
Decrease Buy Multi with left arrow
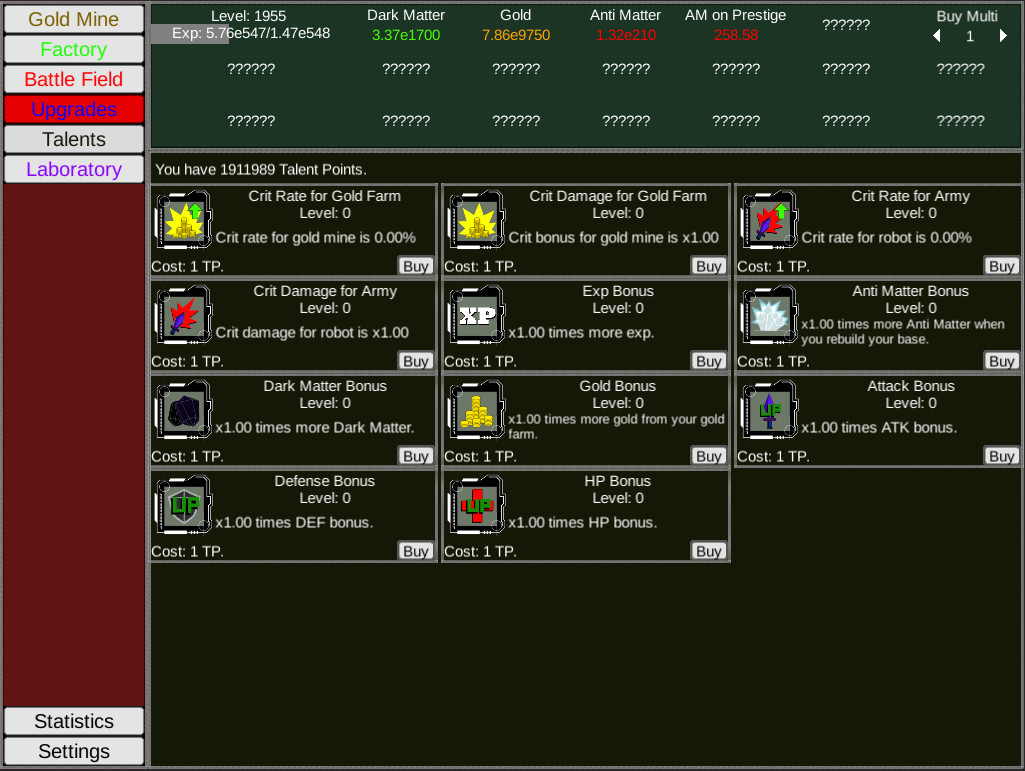point(937,36)
